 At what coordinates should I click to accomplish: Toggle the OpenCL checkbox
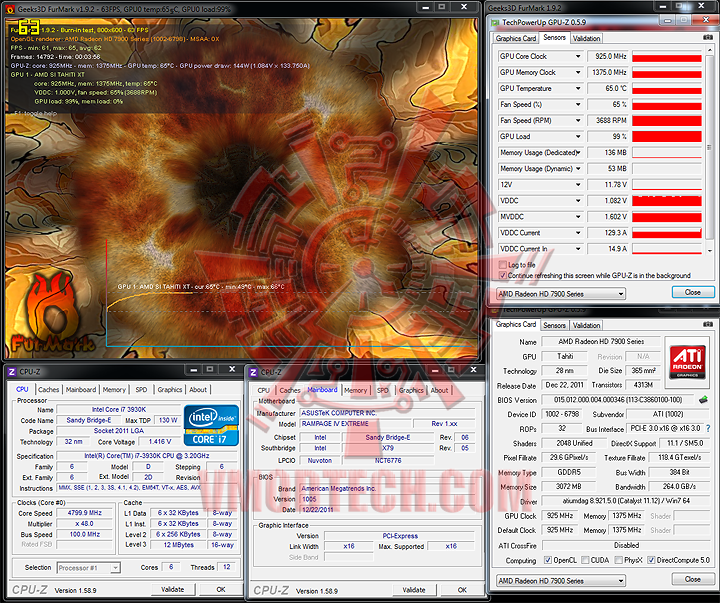coord(548,560)
